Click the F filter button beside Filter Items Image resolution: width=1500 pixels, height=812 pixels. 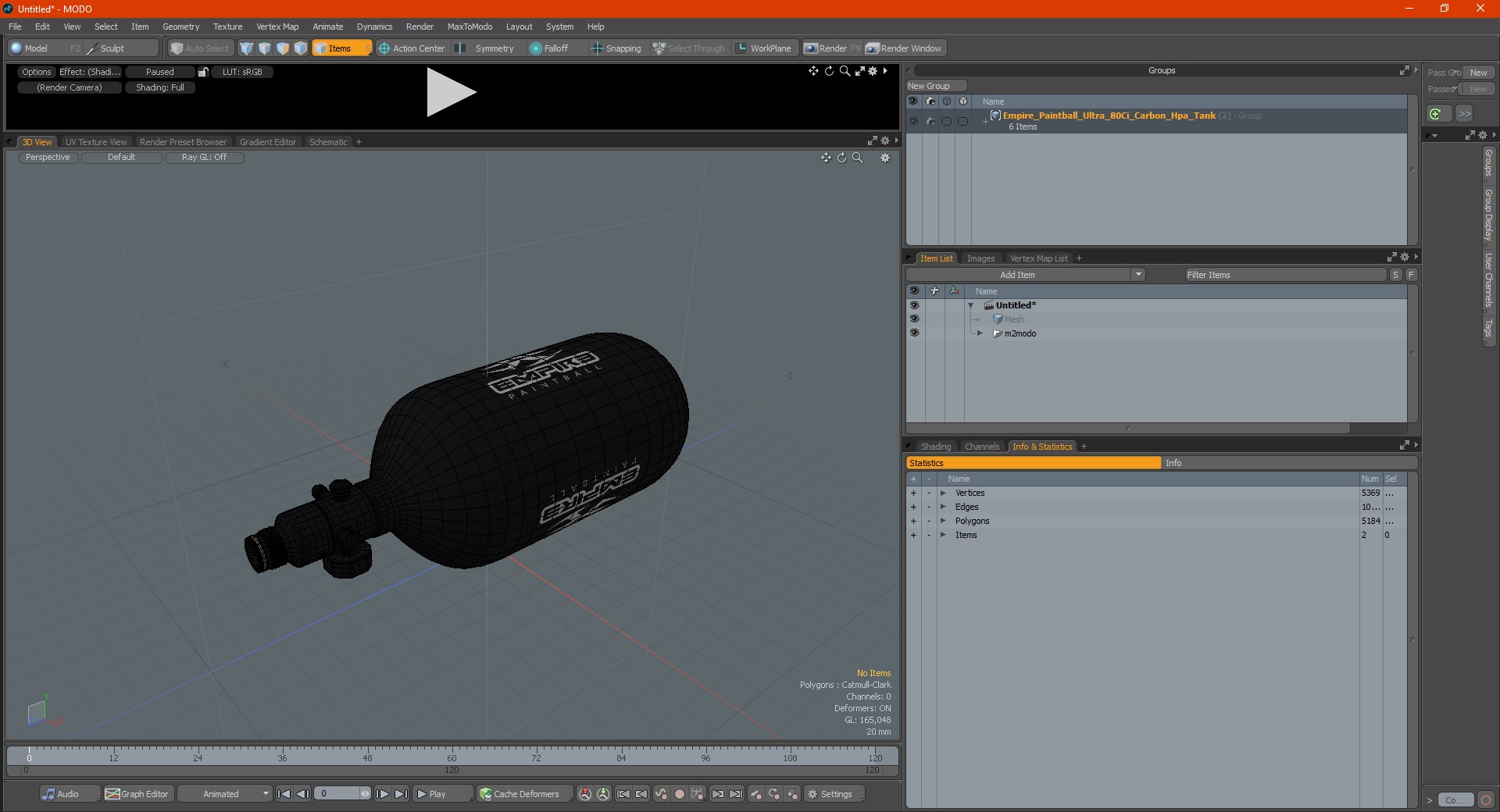click(1411, 275)
